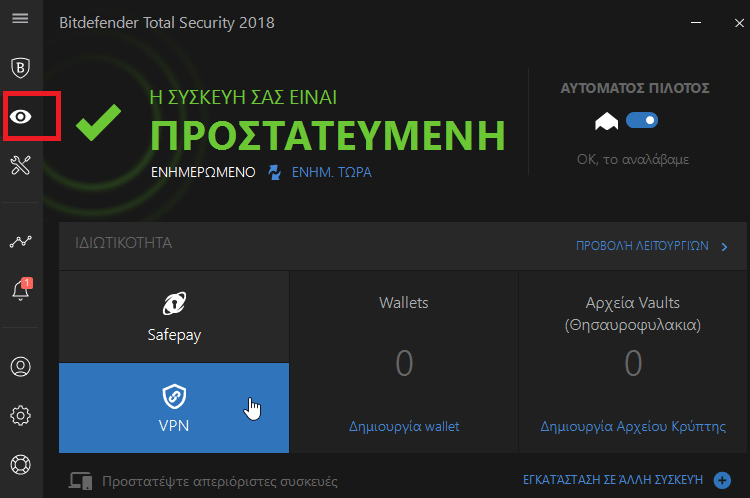The width and height of the screenshot is (750, 498).
Task: Toggle the Autopilot switch
Action: pyautogui.click(x=642, y=120)
